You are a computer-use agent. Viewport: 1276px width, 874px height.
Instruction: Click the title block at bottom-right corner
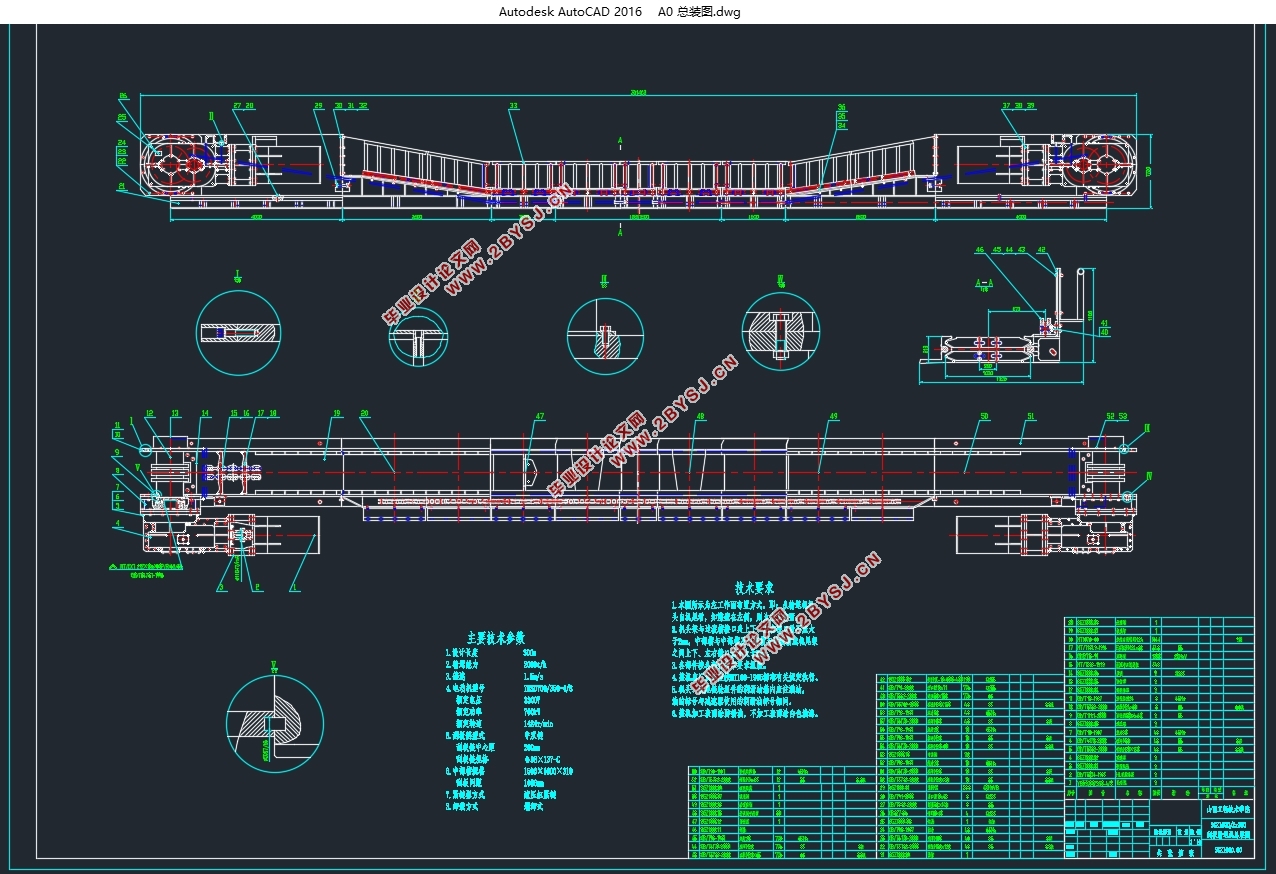(x=1158, y=827)
